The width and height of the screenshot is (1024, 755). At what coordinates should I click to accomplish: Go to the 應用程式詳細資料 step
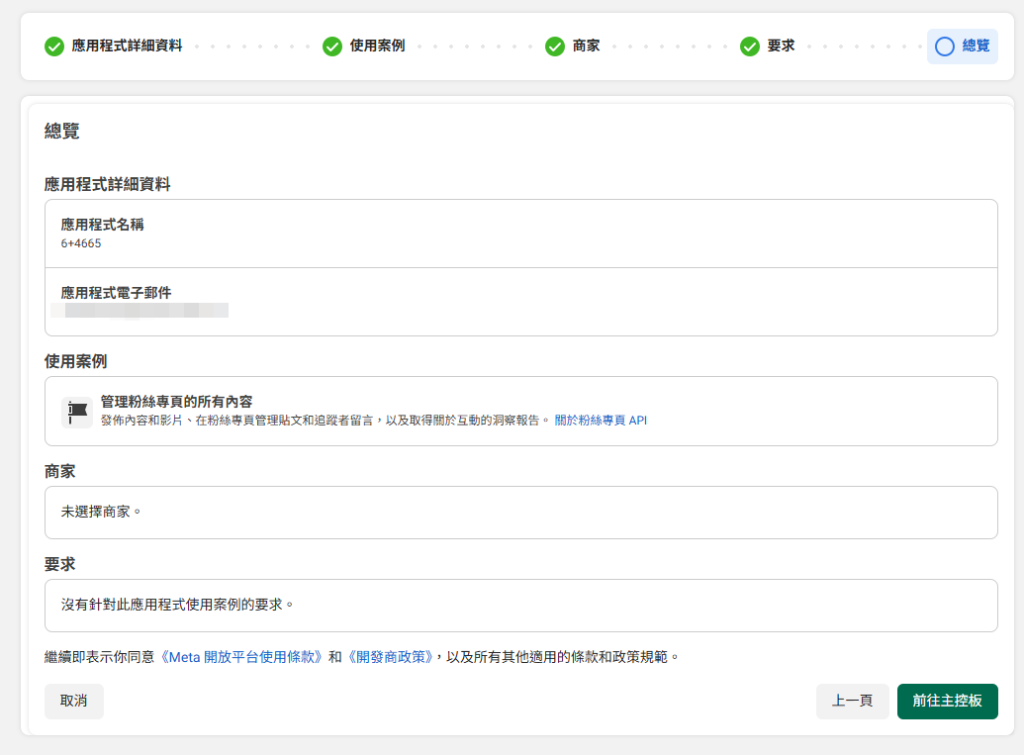tap(126, 46)
